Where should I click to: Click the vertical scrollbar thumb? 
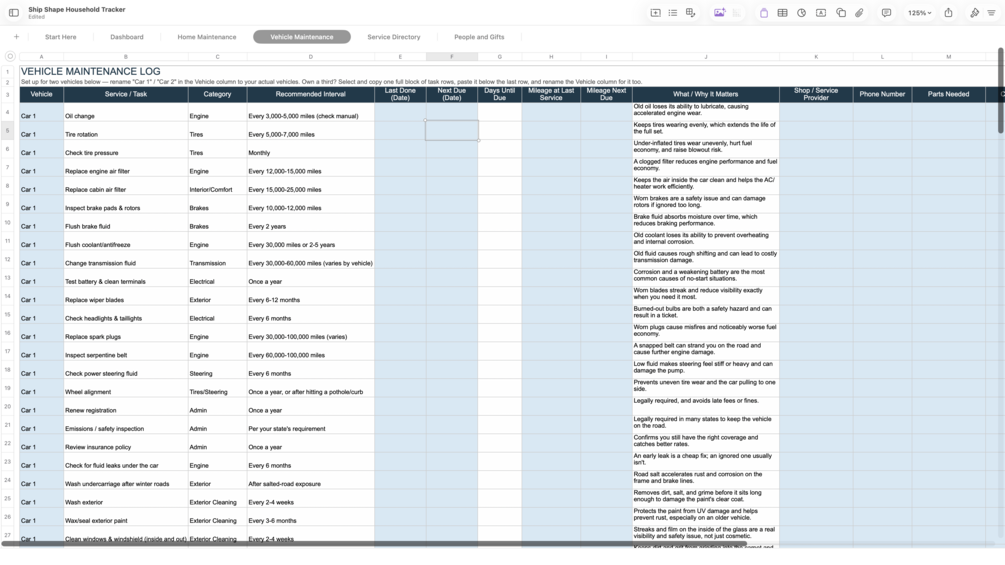[1001, 90]
